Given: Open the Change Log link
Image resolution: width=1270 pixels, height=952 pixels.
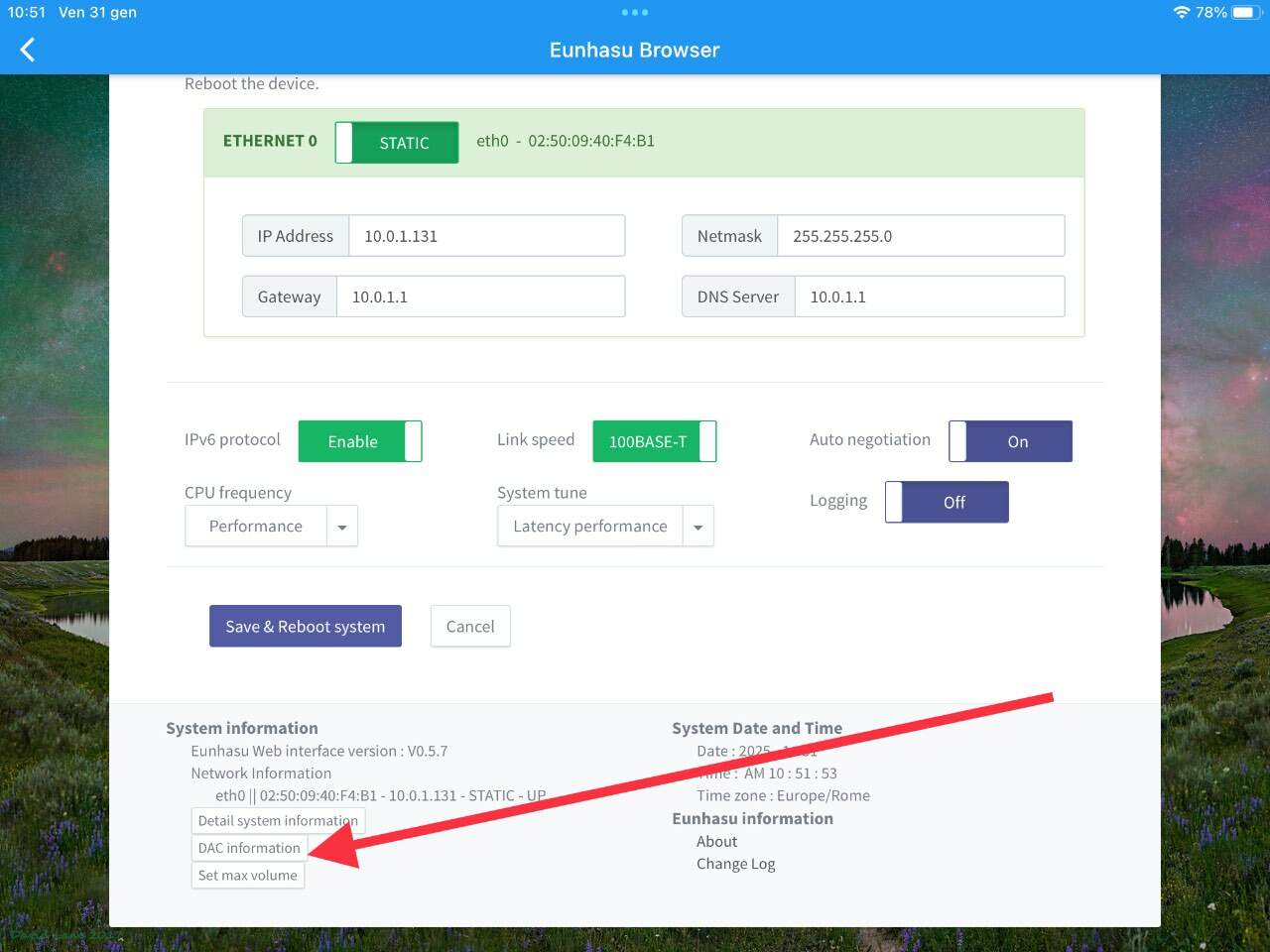Looking at the screenshot, I should click(x=735, y=864).
